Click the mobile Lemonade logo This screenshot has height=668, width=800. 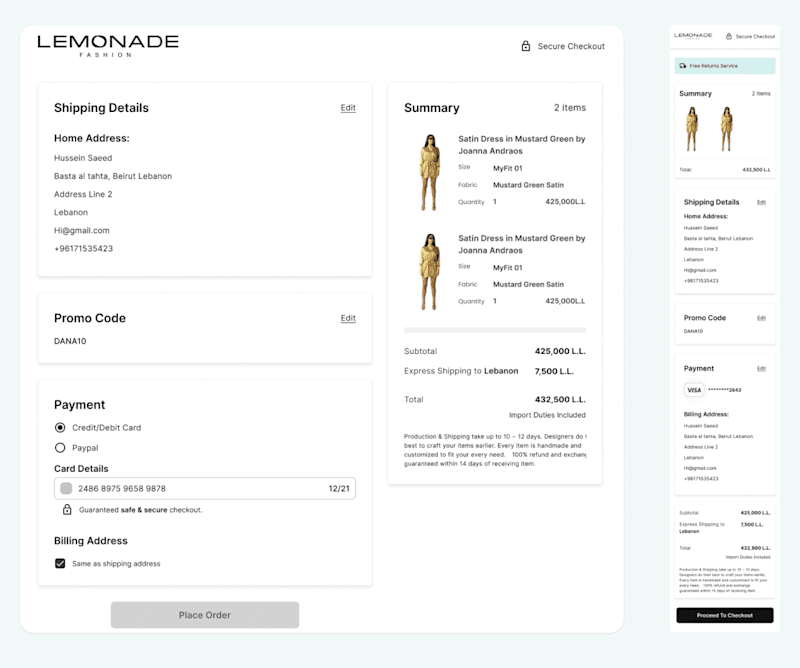click(693, 36)
